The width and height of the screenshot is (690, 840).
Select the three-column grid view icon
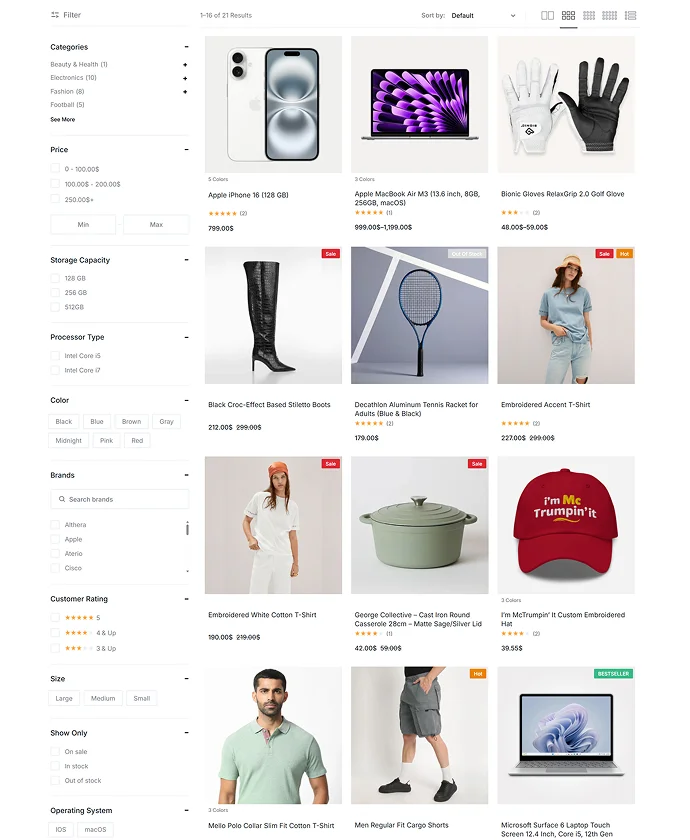click(568, 16)
